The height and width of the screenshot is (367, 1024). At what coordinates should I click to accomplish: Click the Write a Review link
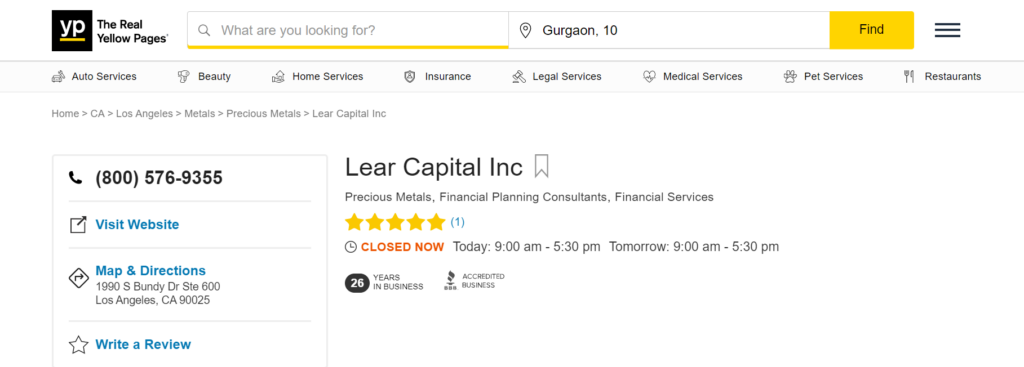(x=143, y=344)
